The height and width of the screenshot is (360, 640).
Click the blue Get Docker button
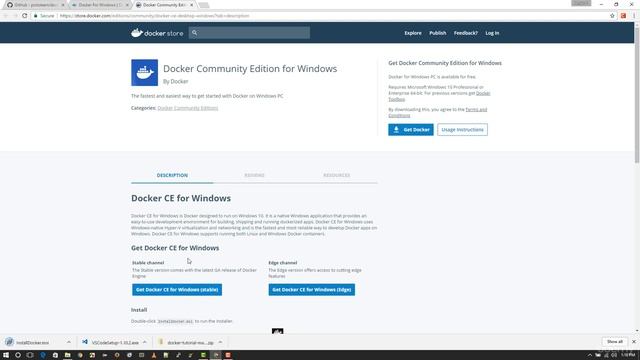[411, 130]
